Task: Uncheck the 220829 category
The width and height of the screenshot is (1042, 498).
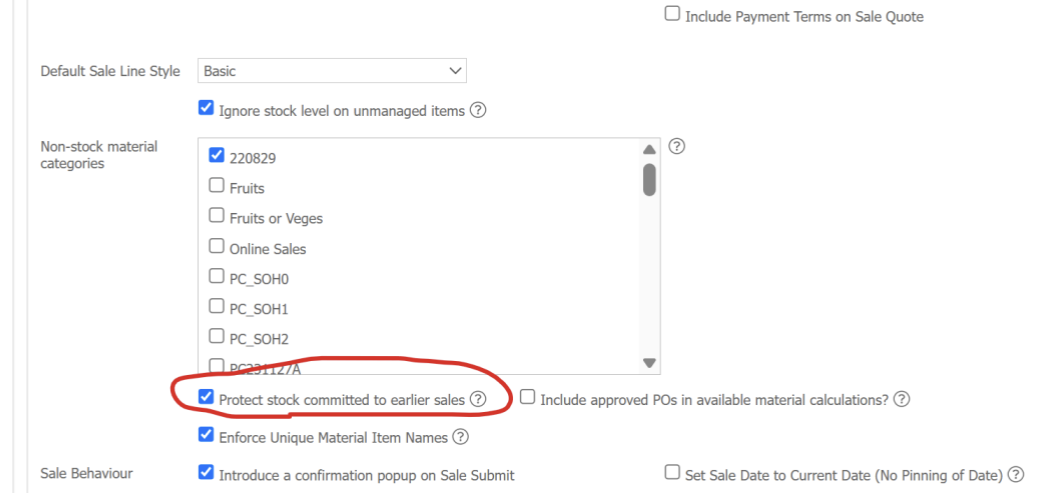Action: (216, 156)
